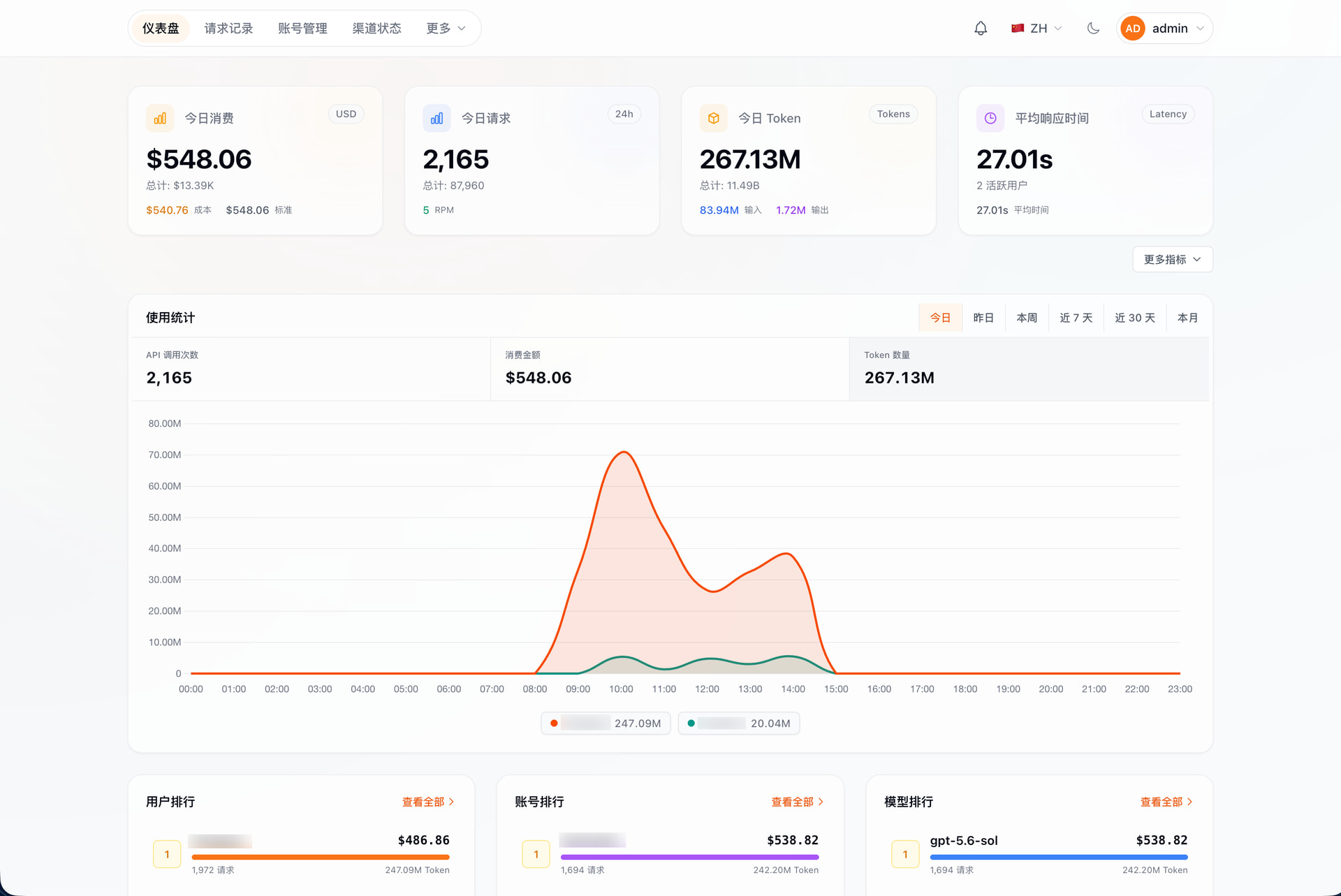Click the 今日 Token cube icon
This screenshot has height=896, width=1341.
tap(713, 118)
